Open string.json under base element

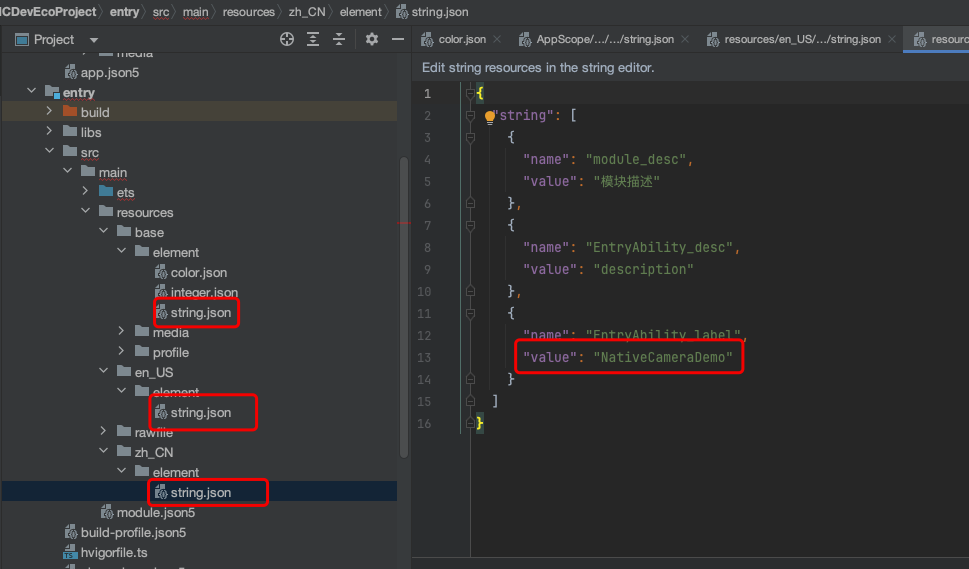200,312
